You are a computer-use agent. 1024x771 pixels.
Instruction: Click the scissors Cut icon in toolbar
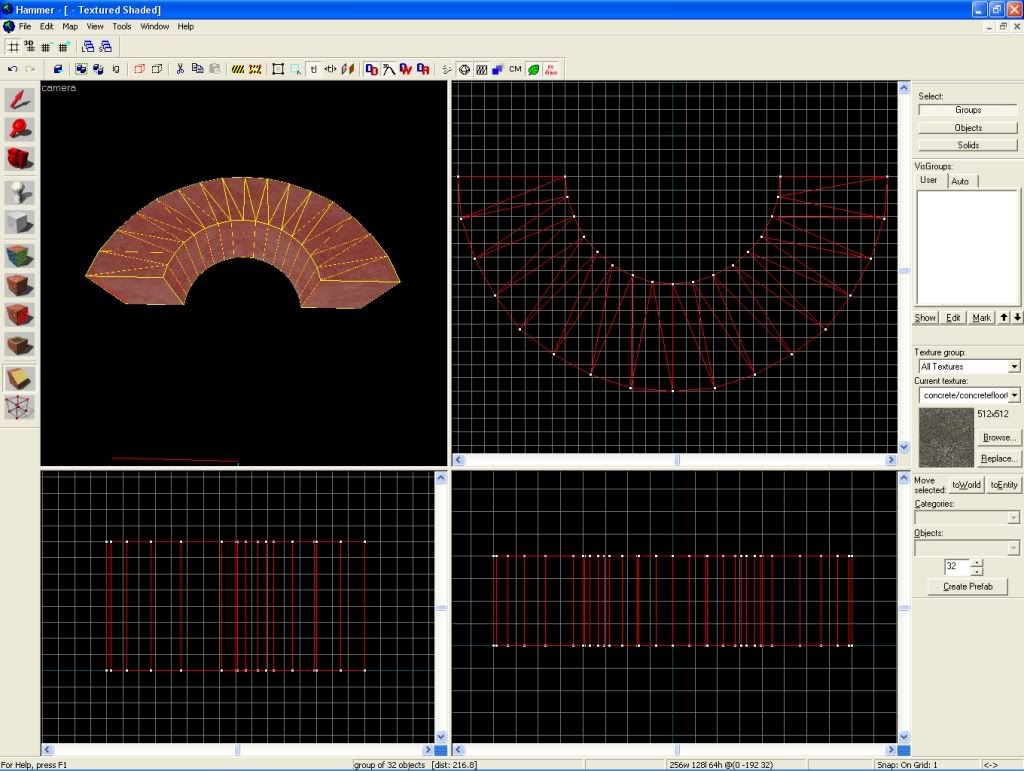[180, 69]
